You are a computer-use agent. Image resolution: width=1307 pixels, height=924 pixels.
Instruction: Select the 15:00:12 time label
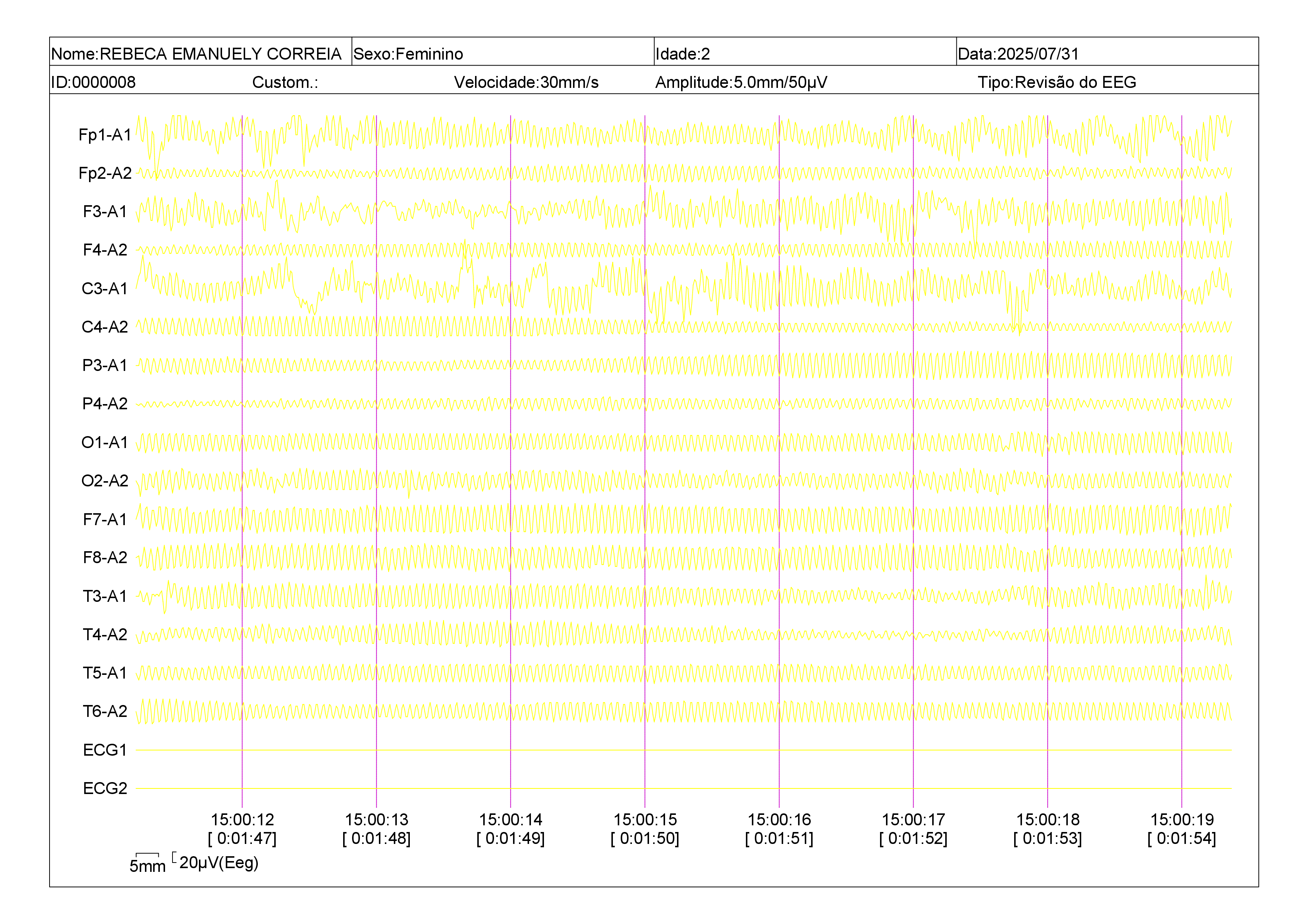[x=243, y=820]
